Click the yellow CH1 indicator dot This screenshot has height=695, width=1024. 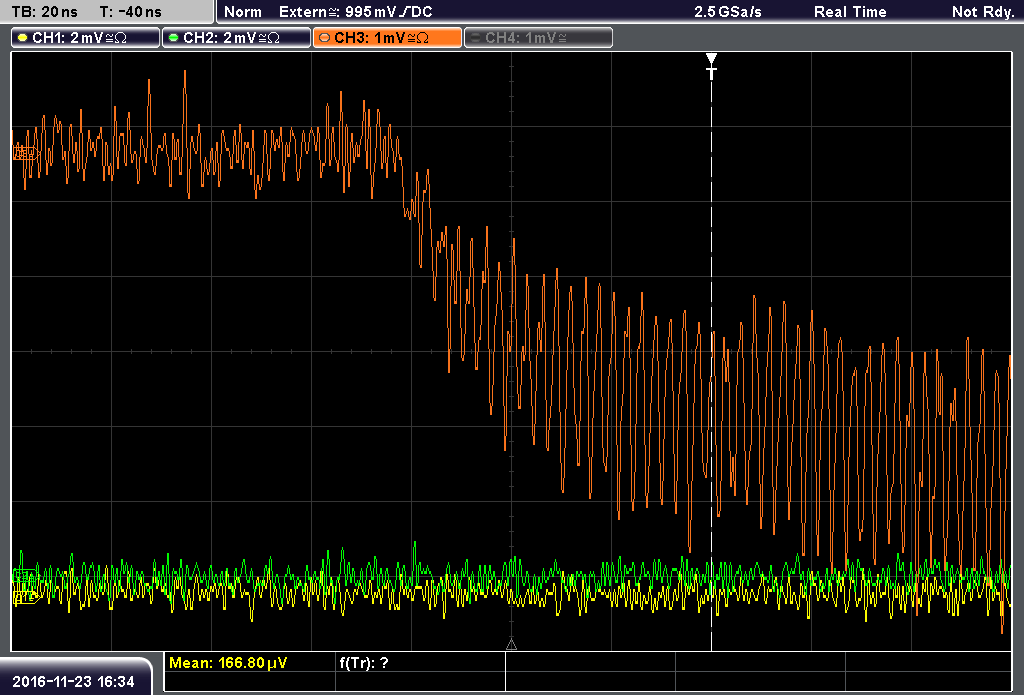22,38
